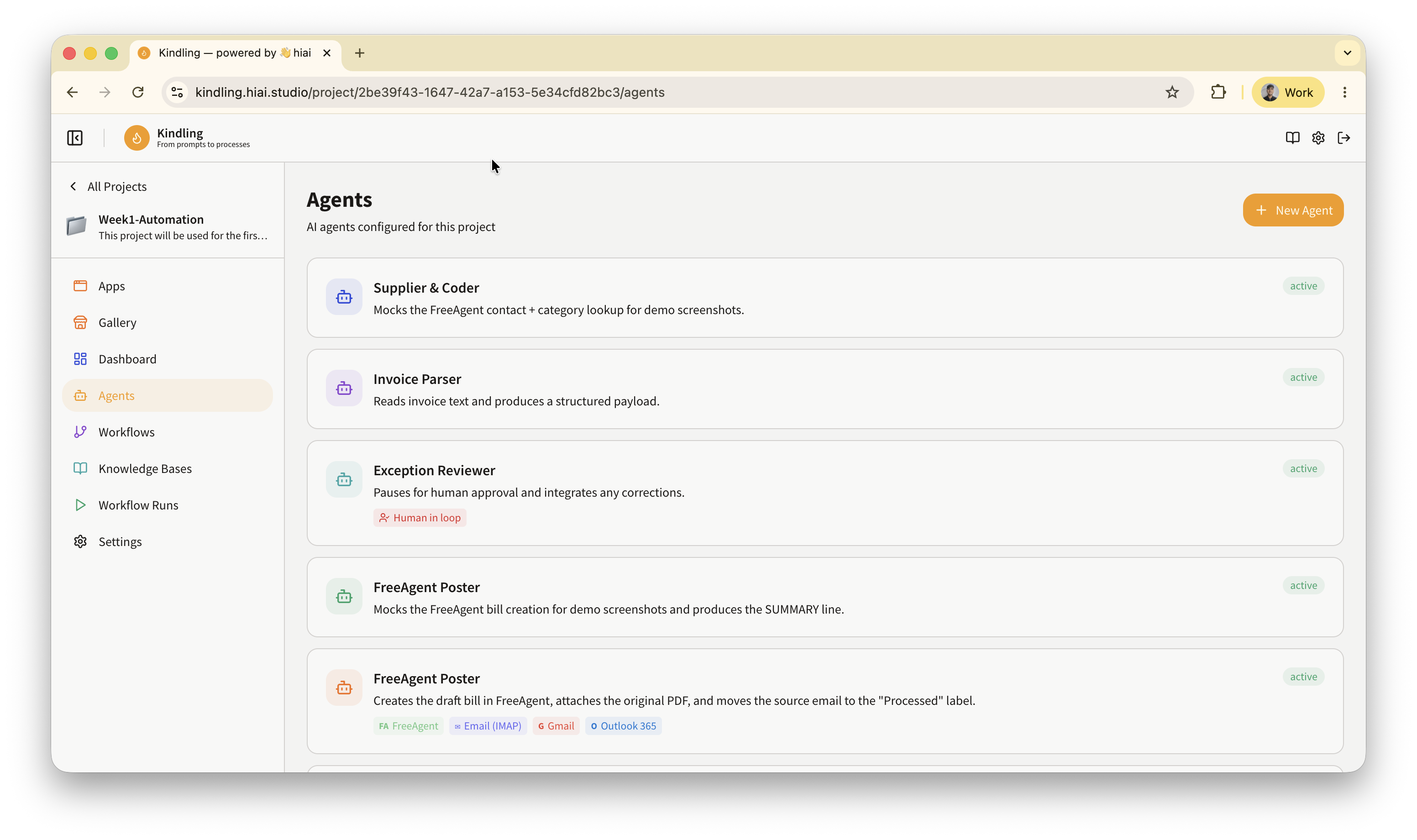Click the browser forward arrow
This screenshot has height=840, width=1417.
(105, 92)
